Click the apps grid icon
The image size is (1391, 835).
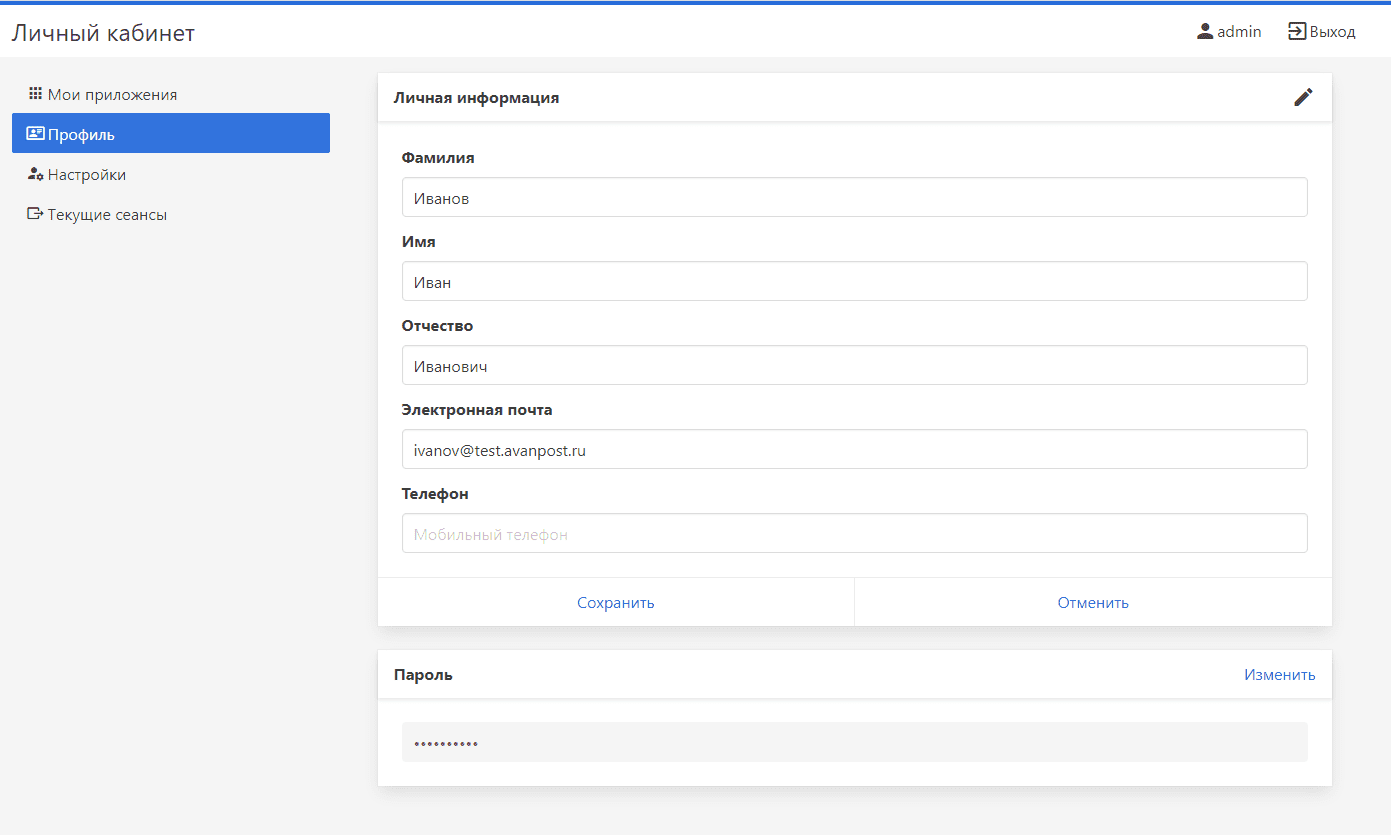35,94
